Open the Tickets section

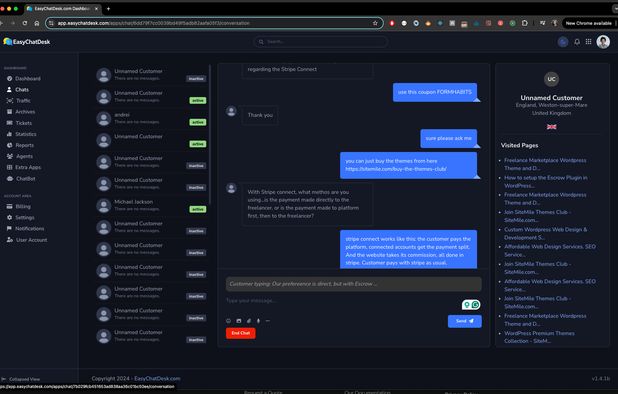pos(19,123)
